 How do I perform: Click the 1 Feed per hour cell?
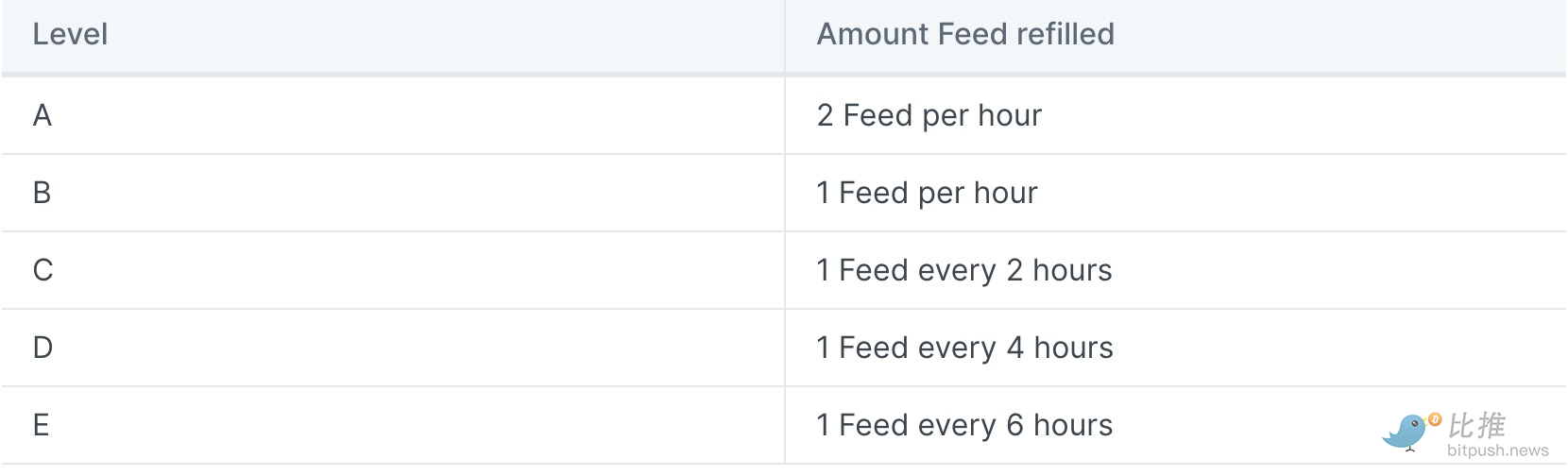point(1176,193)
